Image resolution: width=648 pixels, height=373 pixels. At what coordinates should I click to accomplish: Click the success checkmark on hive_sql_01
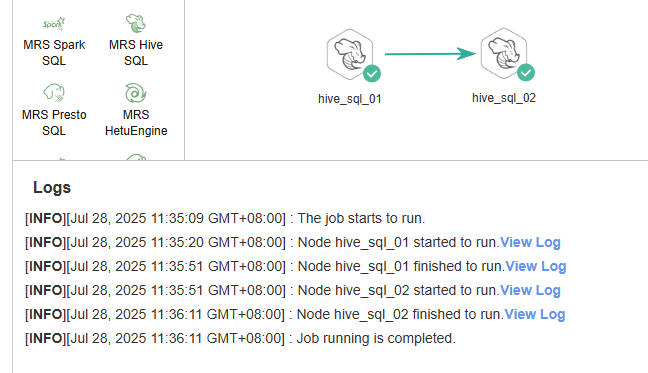[372, 74]
